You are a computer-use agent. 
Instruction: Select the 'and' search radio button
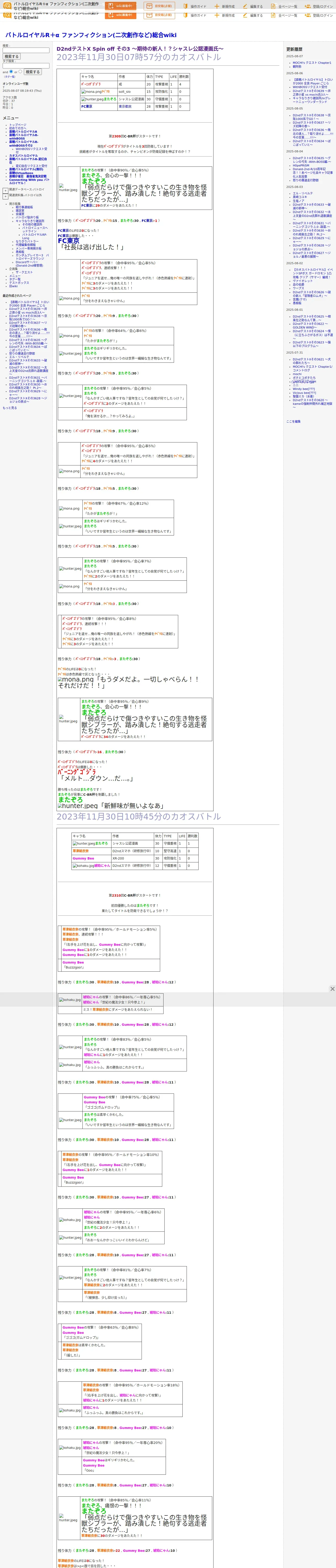point(11,71)
